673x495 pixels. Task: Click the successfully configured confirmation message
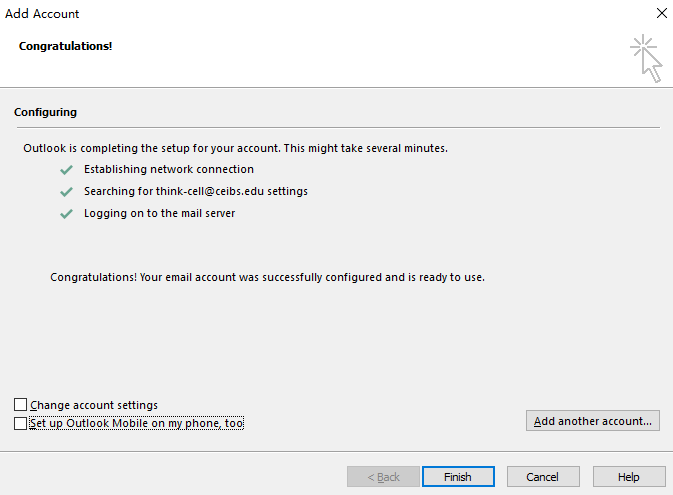click(x=267, y=277)
